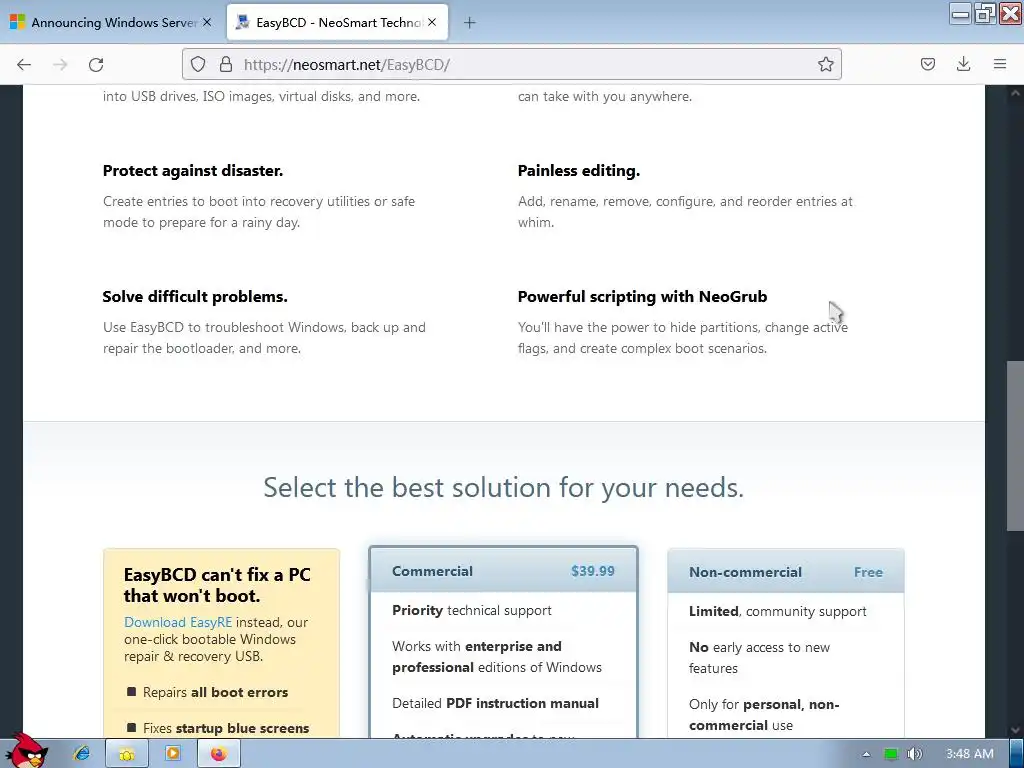Open the folder icon in taskbar
Image resolution: width=1024 pixels, height=768 pixels.
click(127, 754)
